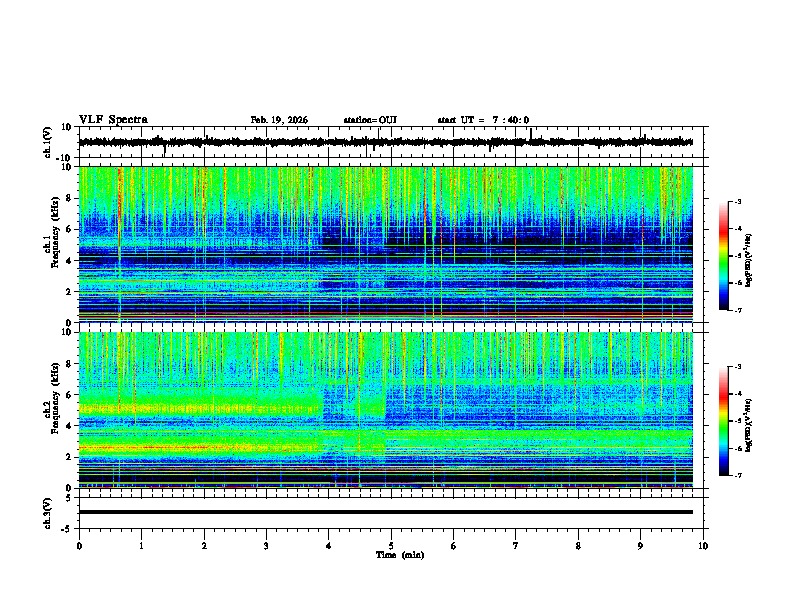Click inside the ch.1 spectrogram panel
The width and height of the screenshot is (792, 612).
click(386, 244)
